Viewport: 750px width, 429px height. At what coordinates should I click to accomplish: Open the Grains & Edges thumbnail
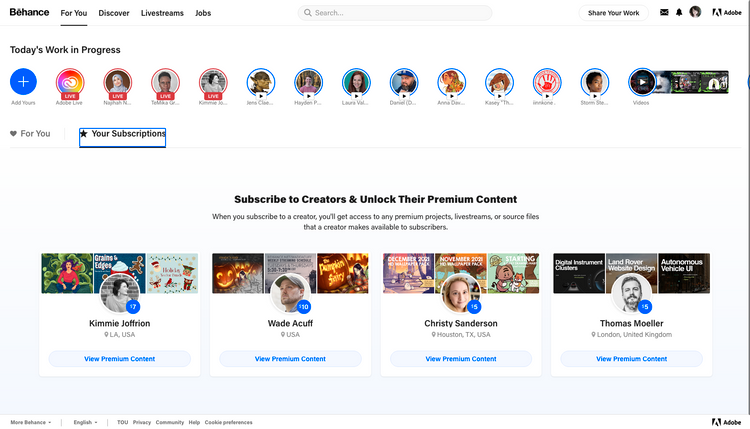tap(120, 273)
